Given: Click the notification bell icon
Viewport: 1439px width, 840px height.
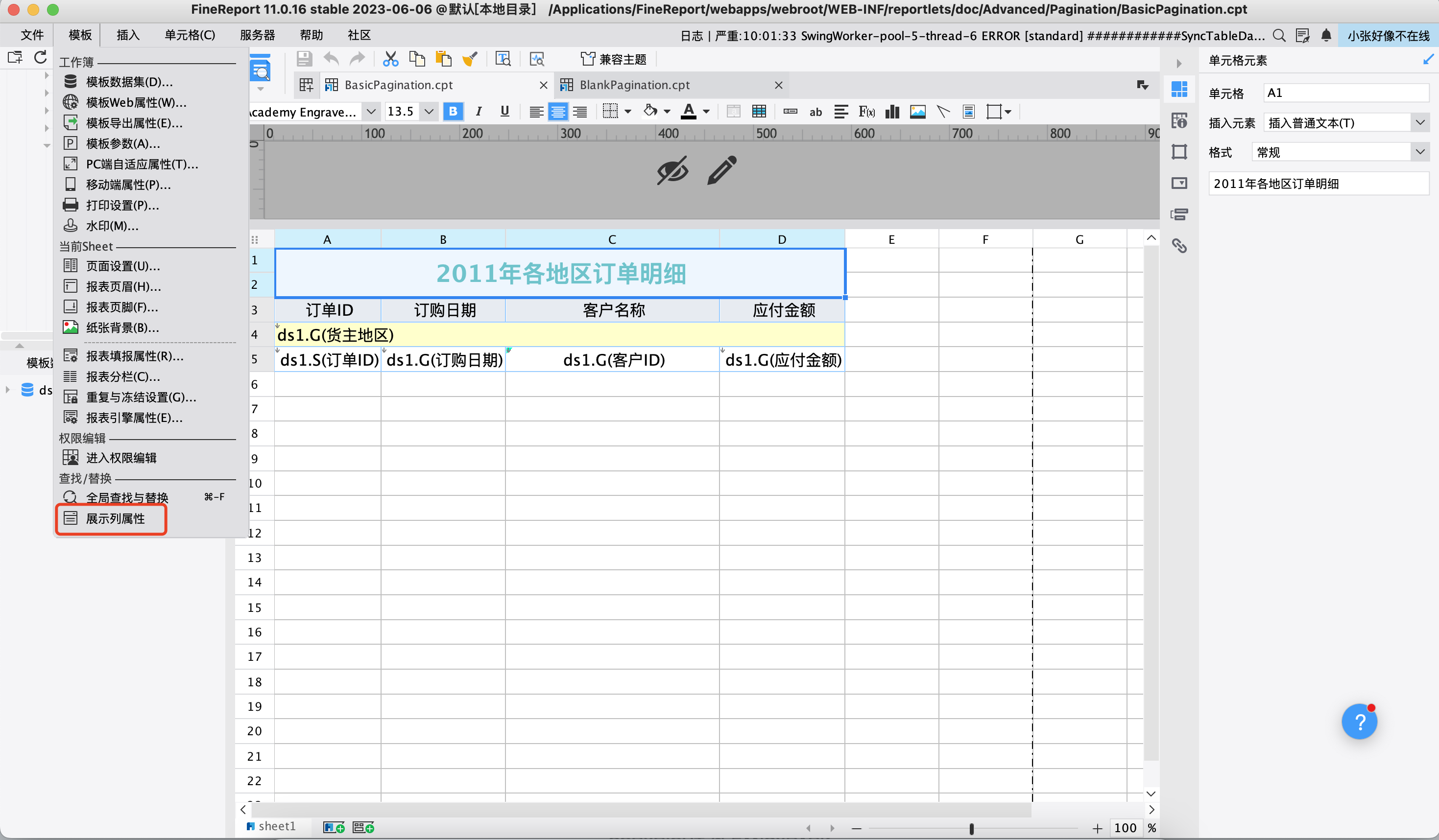Looking at the screenshot, I should pyautogui.click(x=1326, y=35).
